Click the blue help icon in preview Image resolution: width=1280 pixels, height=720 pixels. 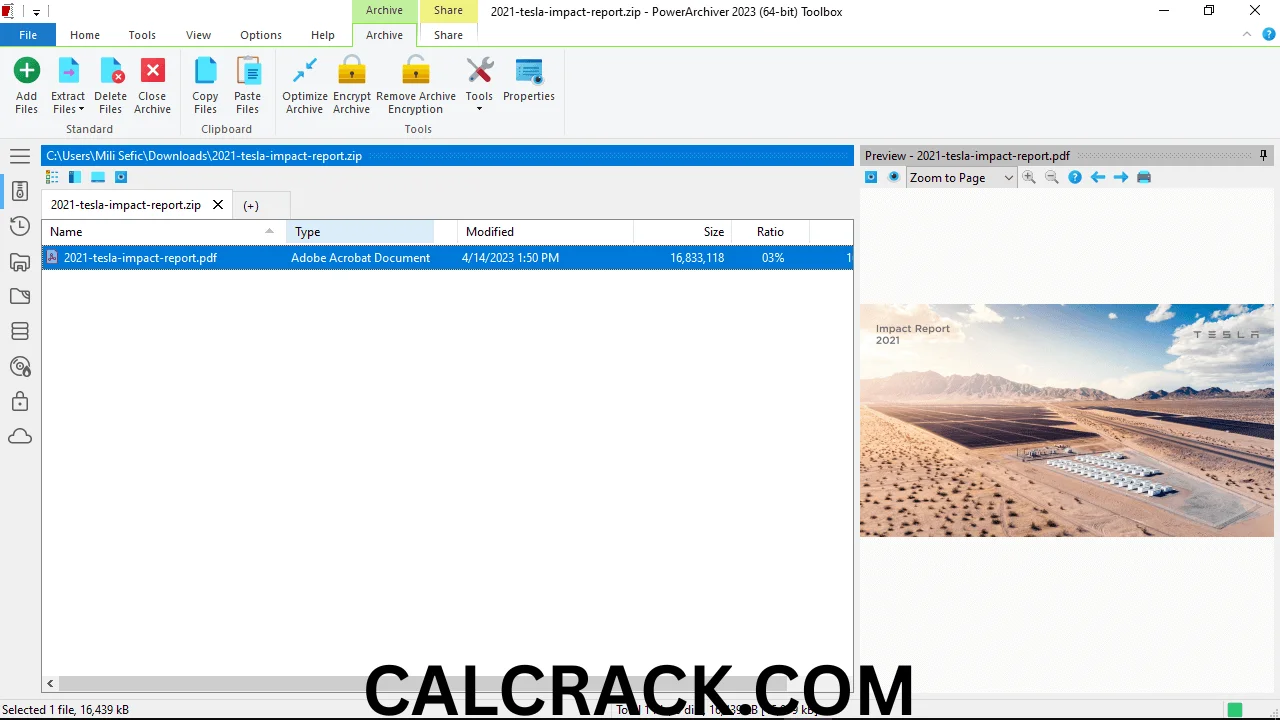(1075, 177)
